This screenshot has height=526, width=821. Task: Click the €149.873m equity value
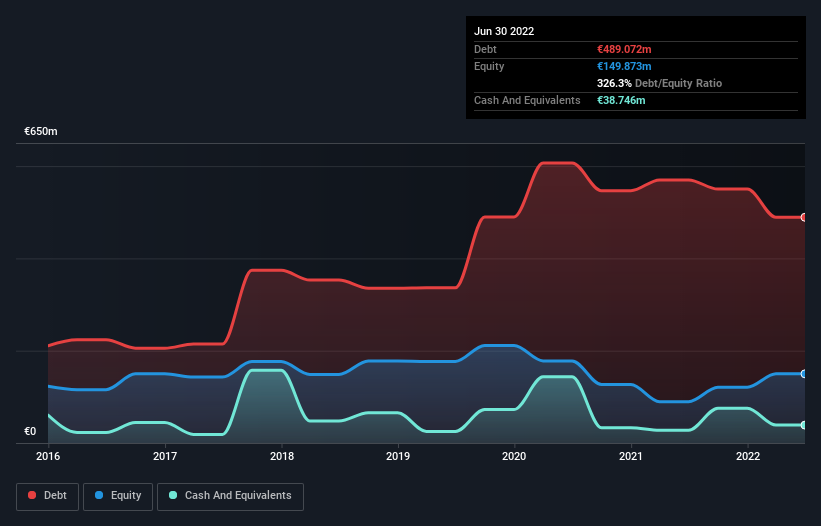[x=624, y=66]
